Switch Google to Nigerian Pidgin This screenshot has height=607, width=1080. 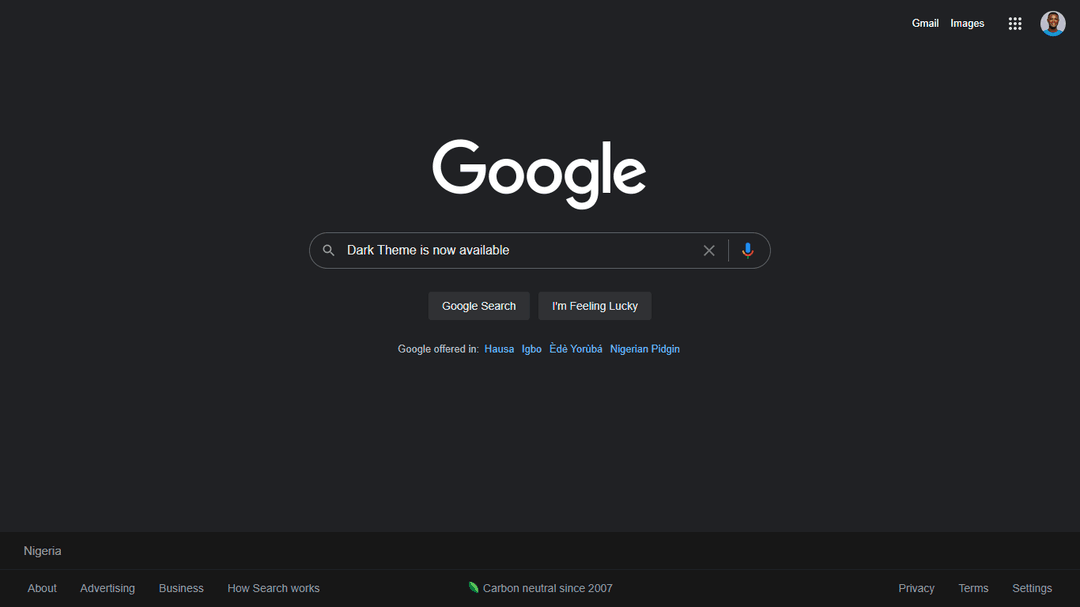(x=645, y=349)
